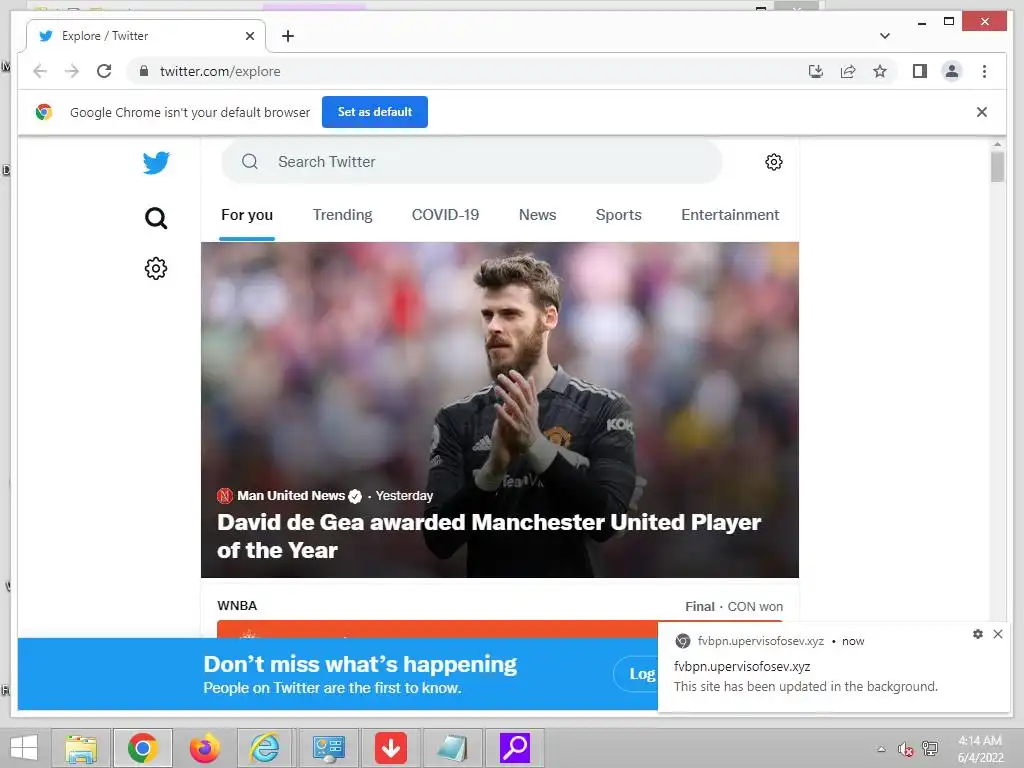The image size is (1024, 768).
Task: Switch to the Trending tab
Action: (342, 215)
